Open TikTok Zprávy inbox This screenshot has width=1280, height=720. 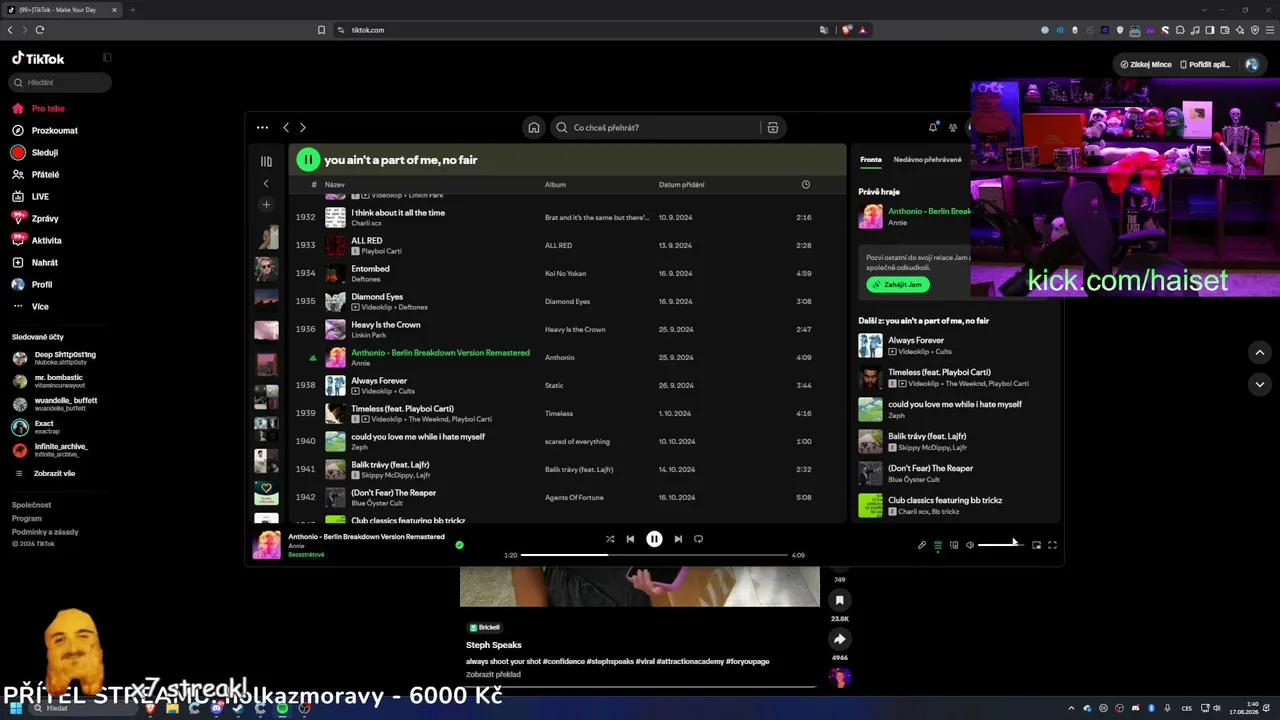click(45, 219)
